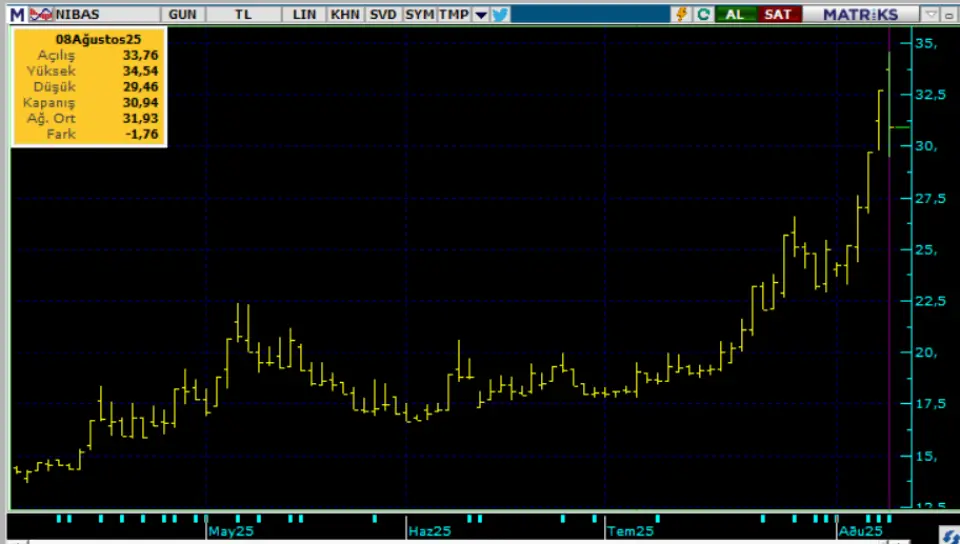
Task: Click the dark blue title field
Action: [x=590, y=14]
